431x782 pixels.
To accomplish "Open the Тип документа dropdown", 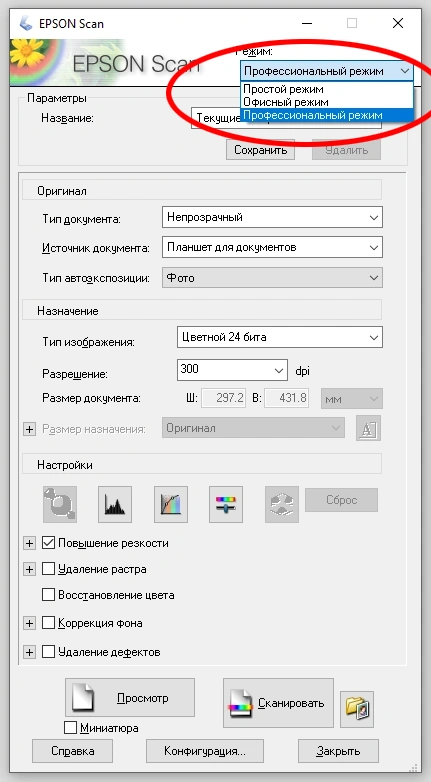I will [x=272, y=217].
